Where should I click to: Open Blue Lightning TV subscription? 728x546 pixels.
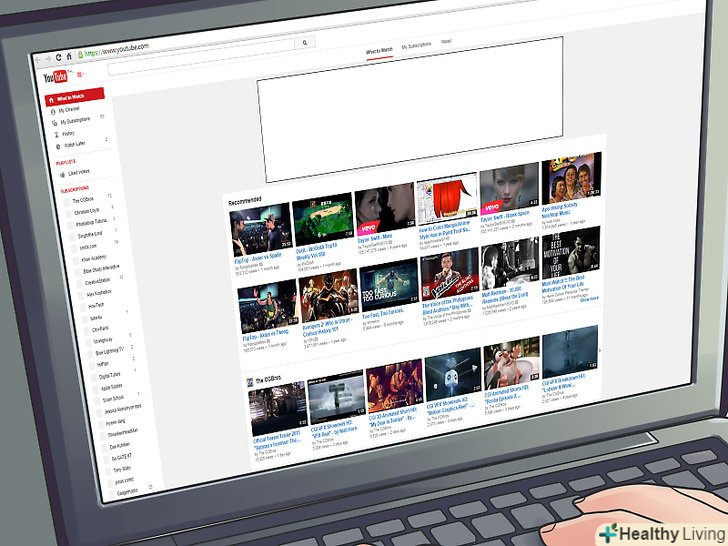coord(109,352)
